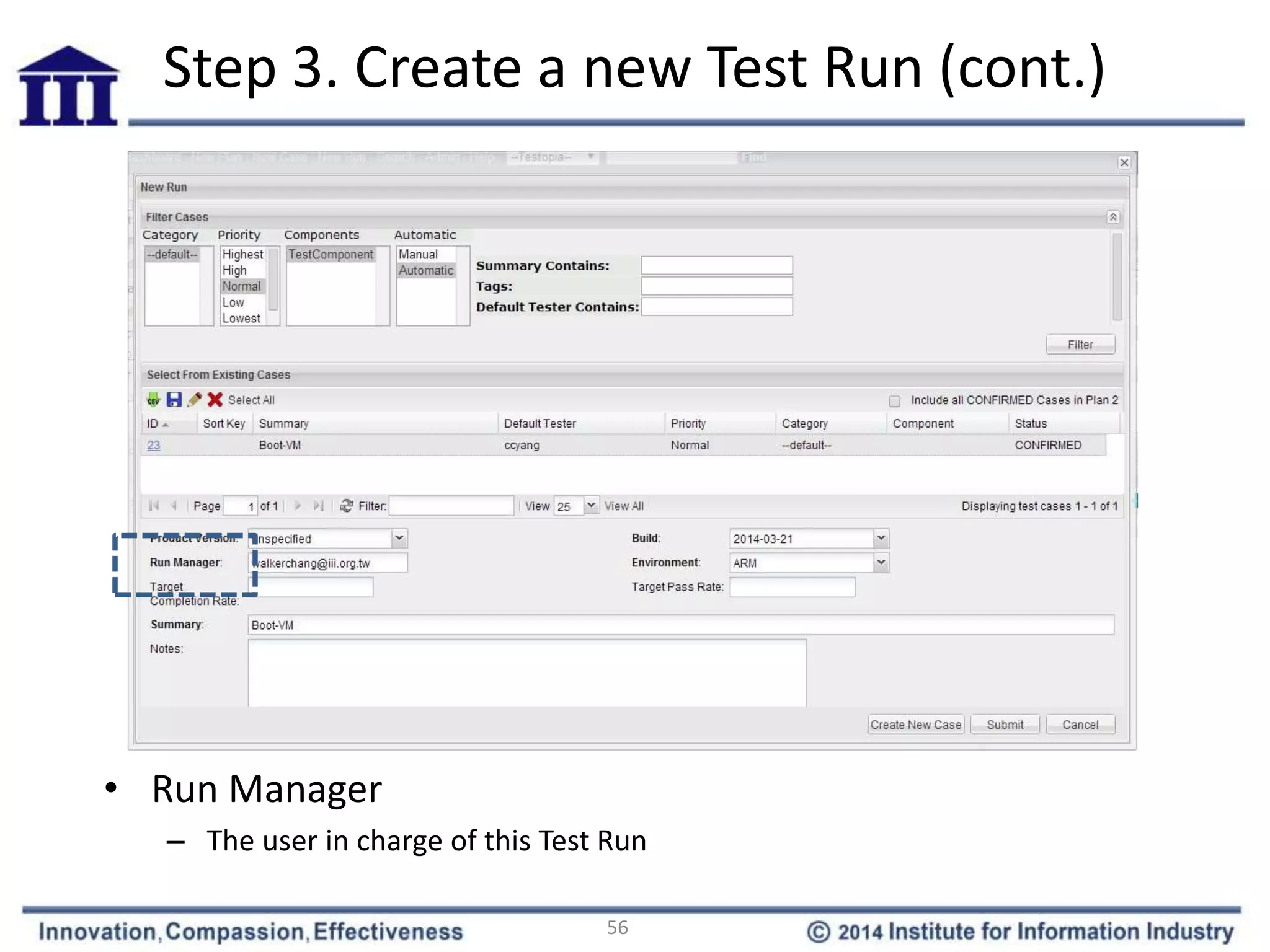Select Lowest priority option
The image size is (1270, 952).
pos(242,319)
